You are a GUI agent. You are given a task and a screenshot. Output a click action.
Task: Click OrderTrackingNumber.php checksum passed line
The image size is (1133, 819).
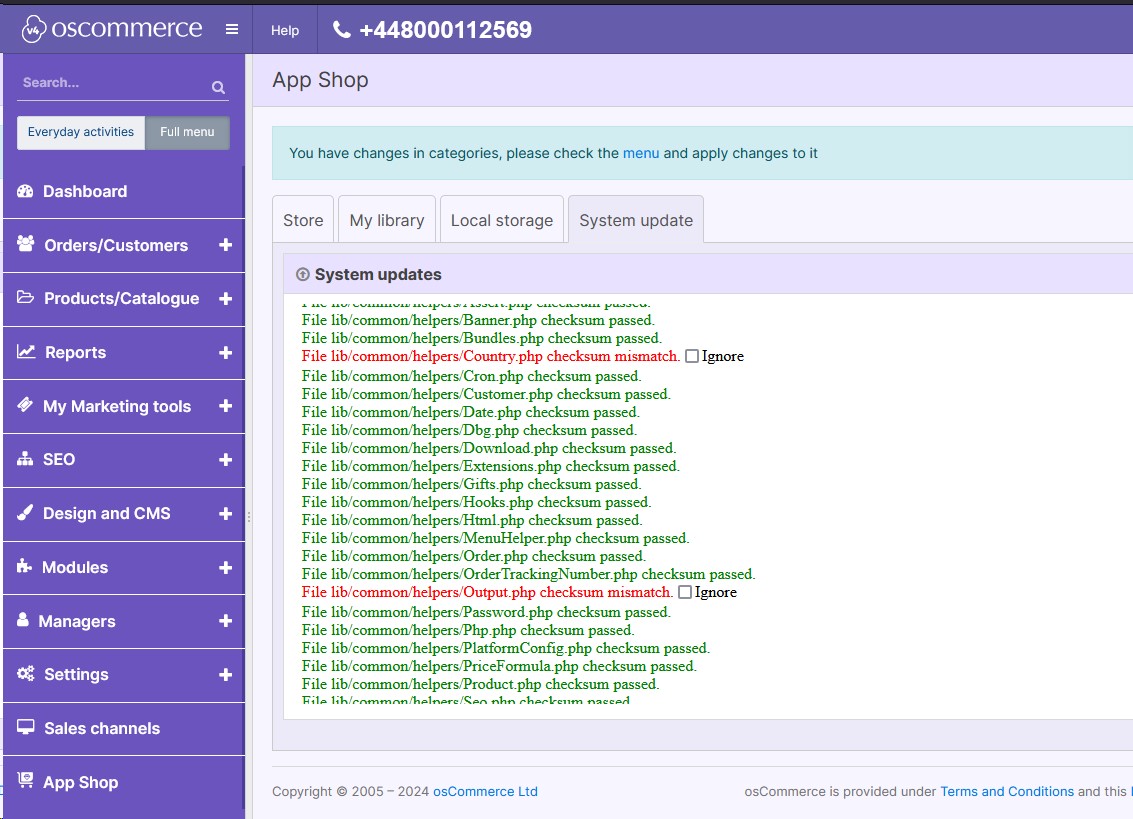(x=528, y=575)
